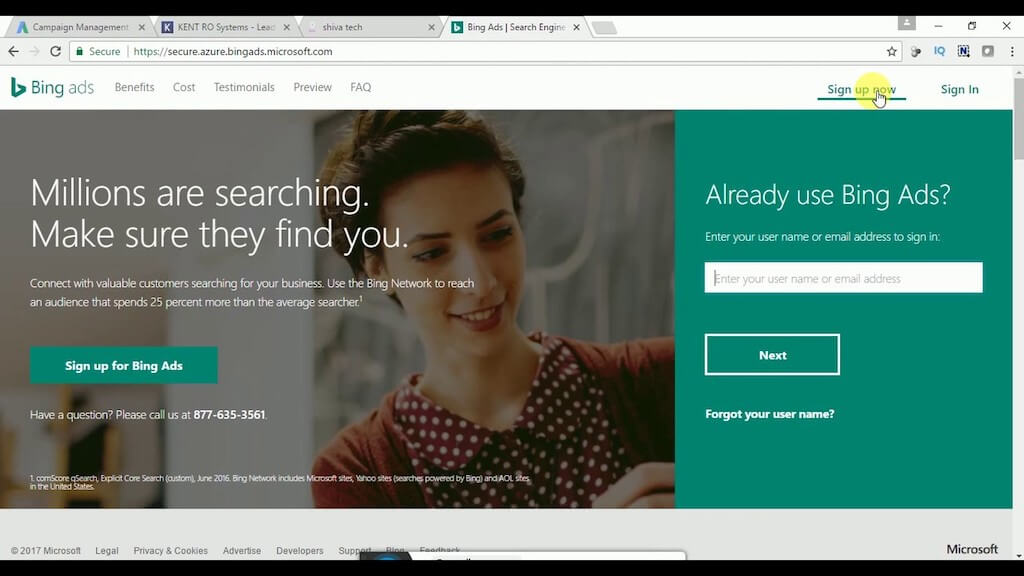The width and height of the screenshot is (1024, 576).
Task: Close the shiva tech tab
Action: [431, 27]
